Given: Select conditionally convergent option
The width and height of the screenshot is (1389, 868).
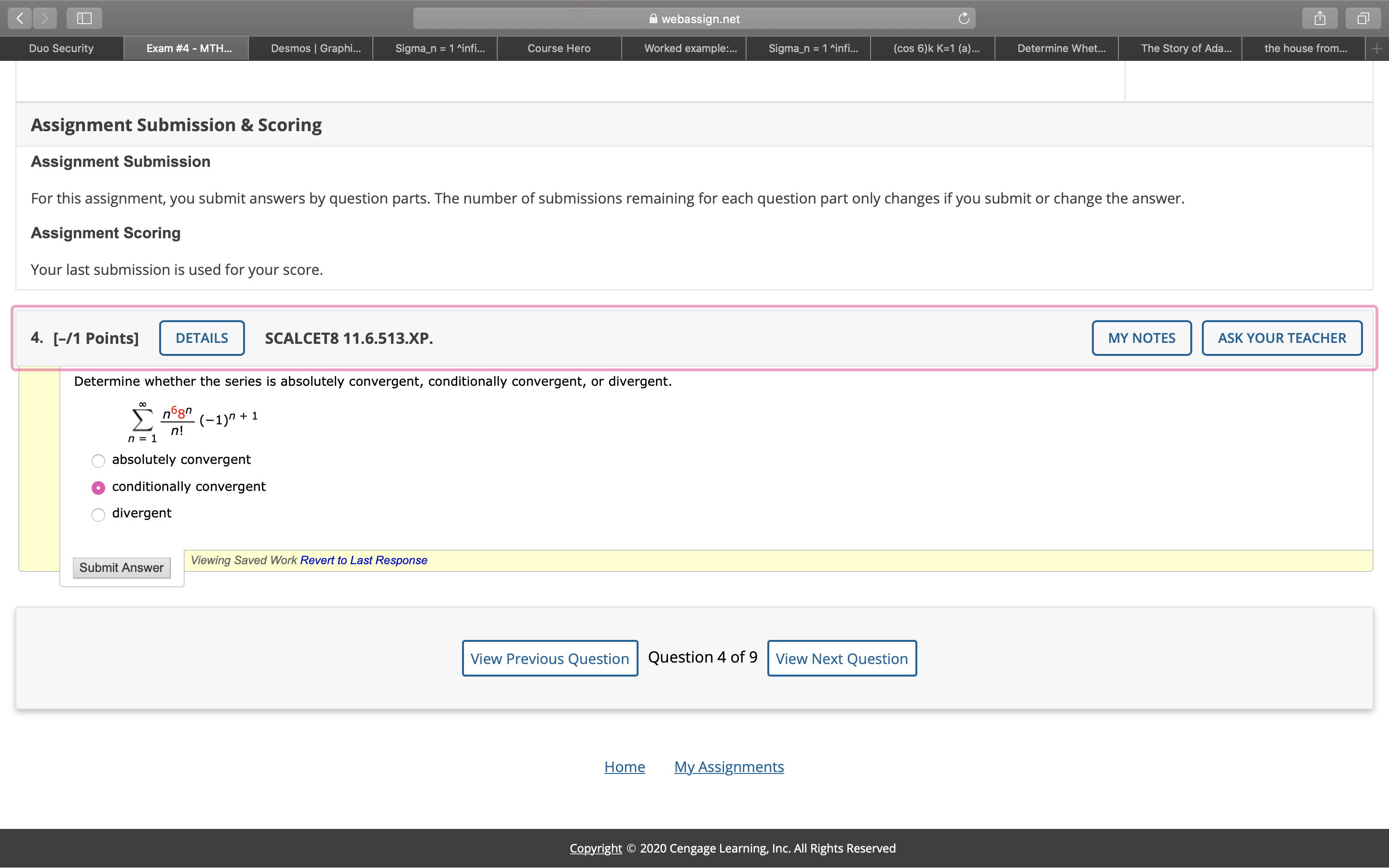Looking at the screenshot, I should [98, 488].
